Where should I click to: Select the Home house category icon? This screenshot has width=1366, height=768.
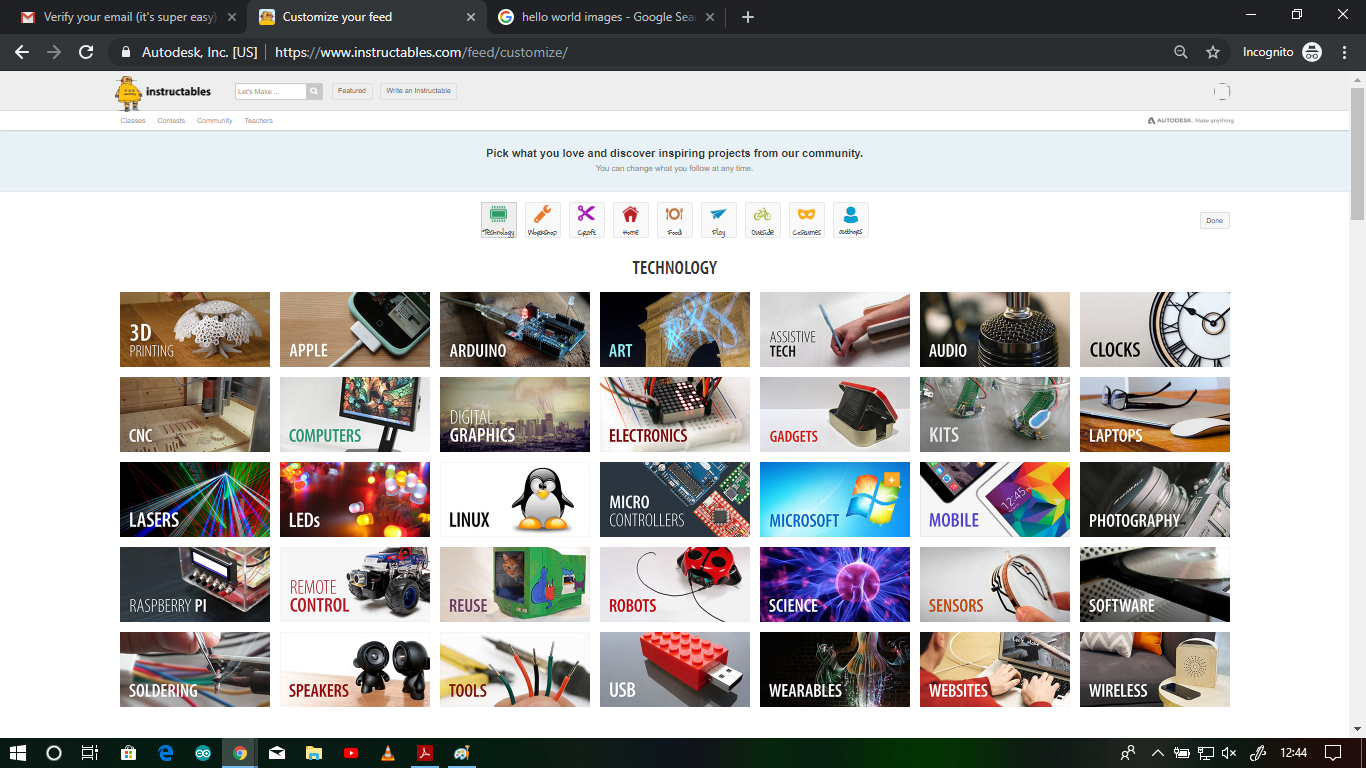631,220
